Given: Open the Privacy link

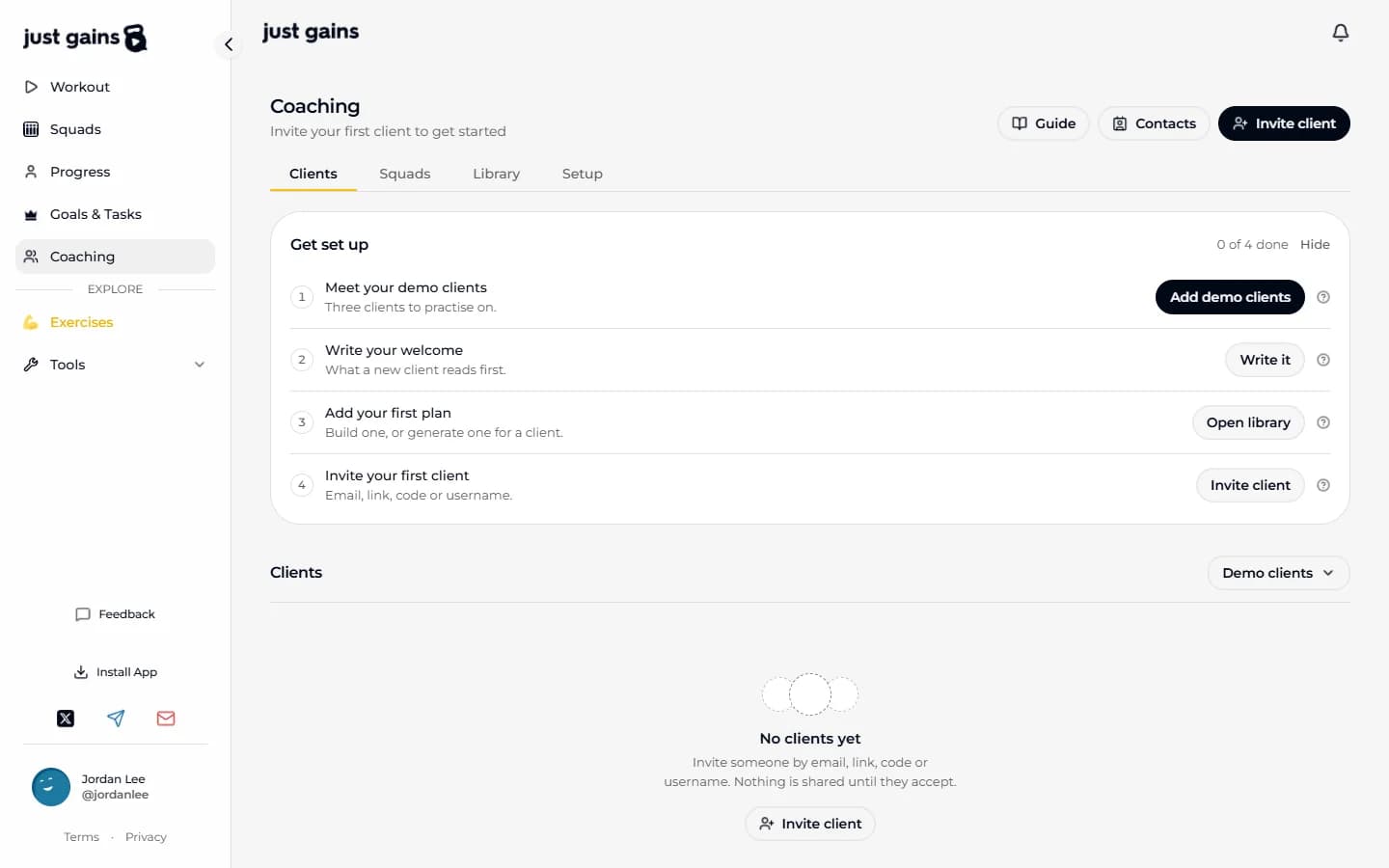Looking at the screenshot, I should click(146, 837).
